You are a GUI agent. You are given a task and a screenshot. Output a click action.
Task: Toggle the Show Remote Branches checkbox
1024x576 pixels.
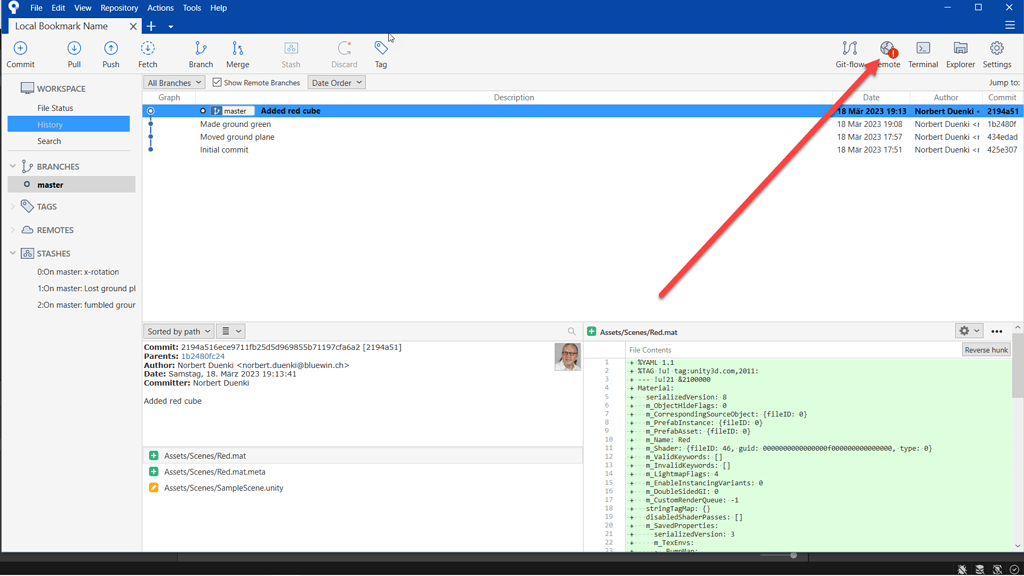click(216, 82)
